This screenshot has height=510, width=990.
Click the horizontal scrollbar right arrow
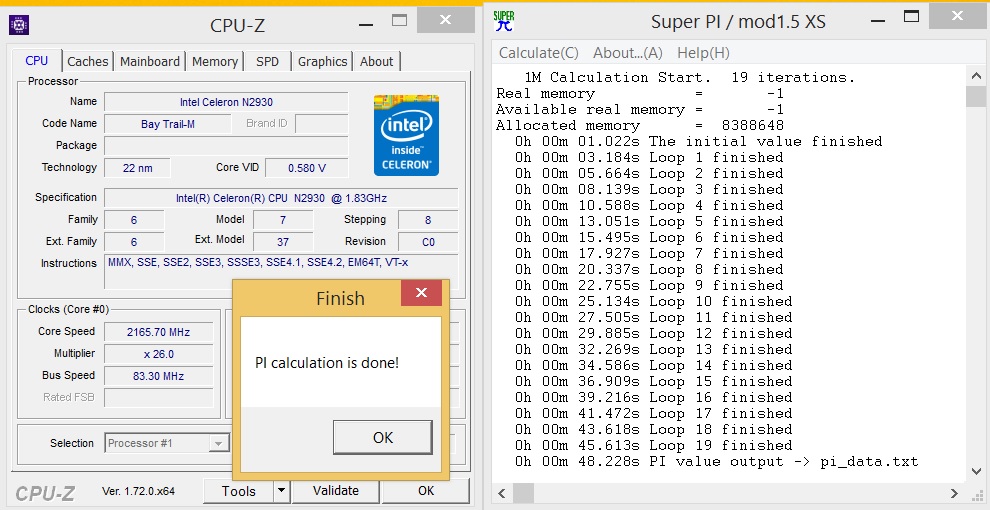pos(955,493)
